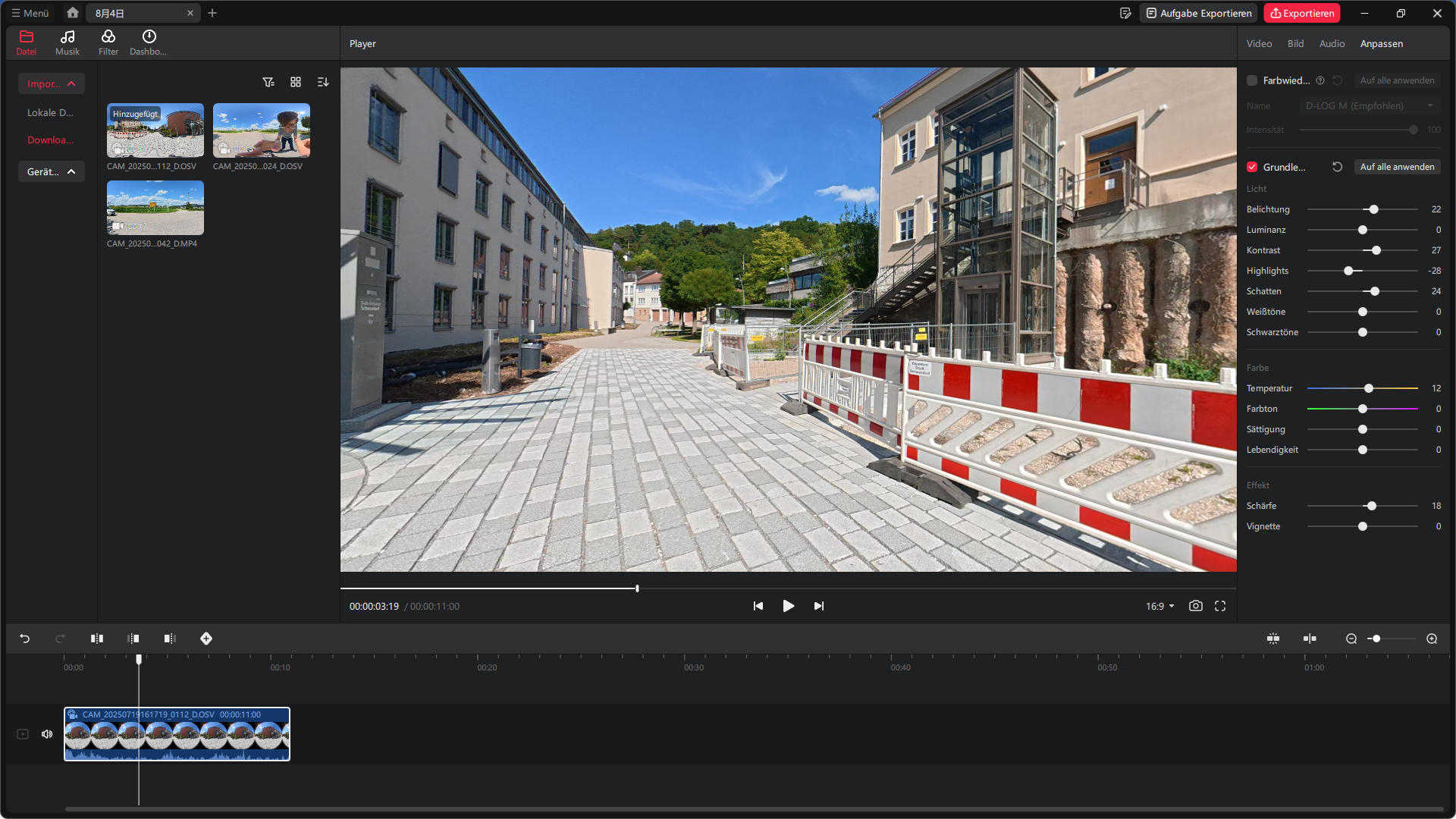Take a snapshot with the camera icon
Screen dimensions: 1456x819
(1196, 606)
